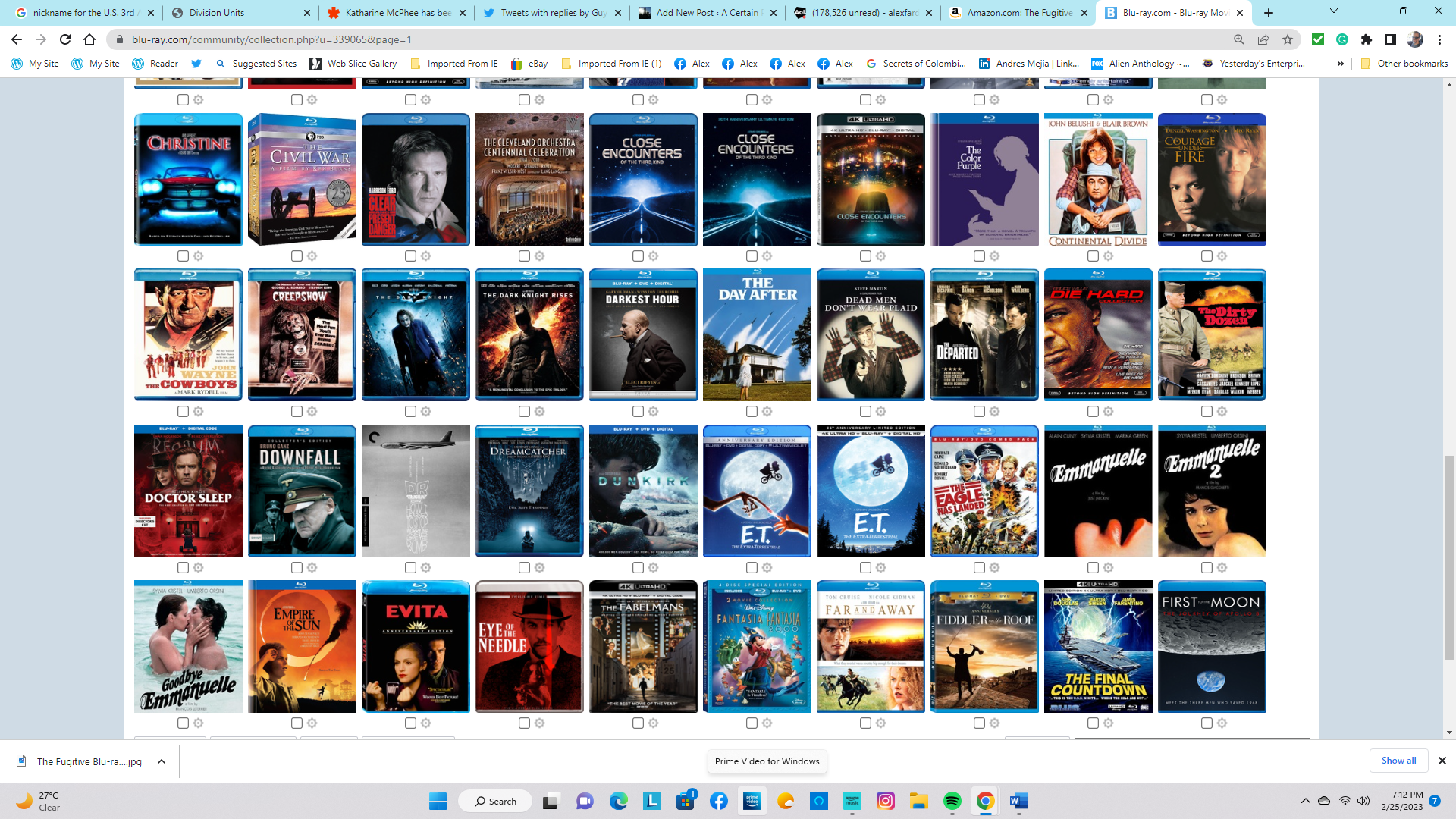
Task: Open the tab search dropdown arrow
Action: 1334,12
